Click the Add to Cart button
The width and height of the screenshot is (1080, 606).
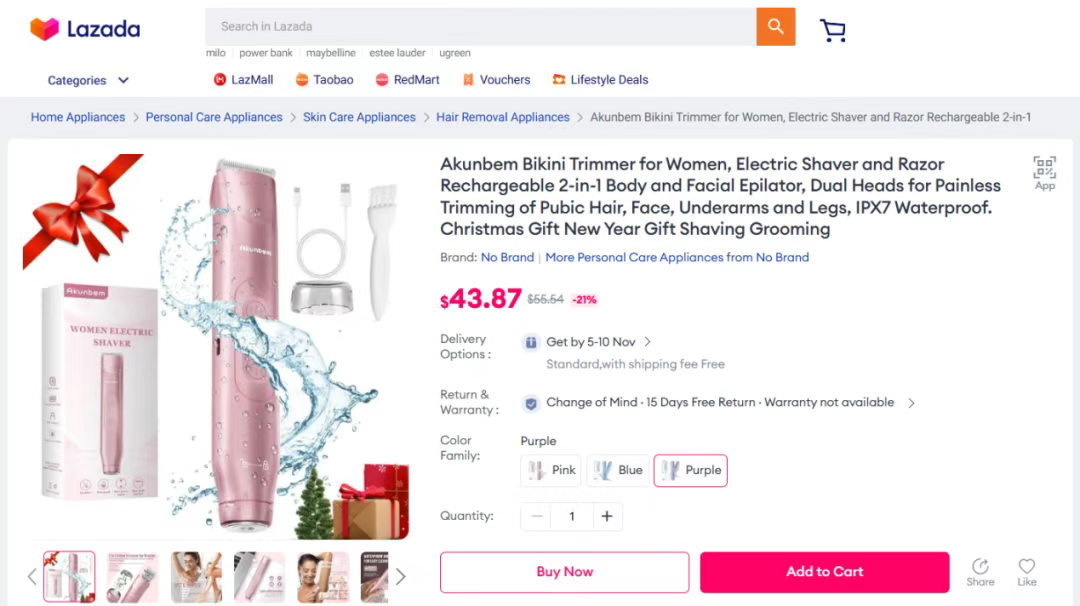pos(824,572)
